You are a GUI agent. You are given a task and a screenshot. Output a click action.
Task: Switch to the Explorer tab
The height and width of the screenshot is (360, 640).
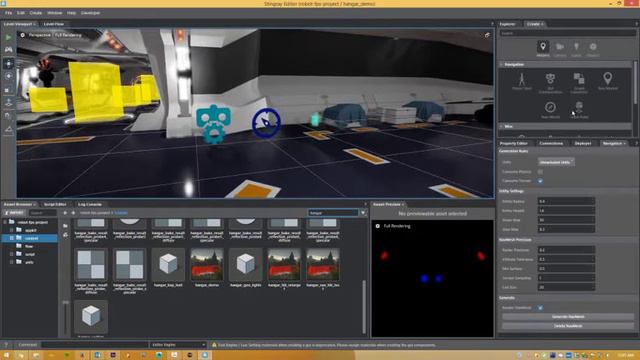507,24
